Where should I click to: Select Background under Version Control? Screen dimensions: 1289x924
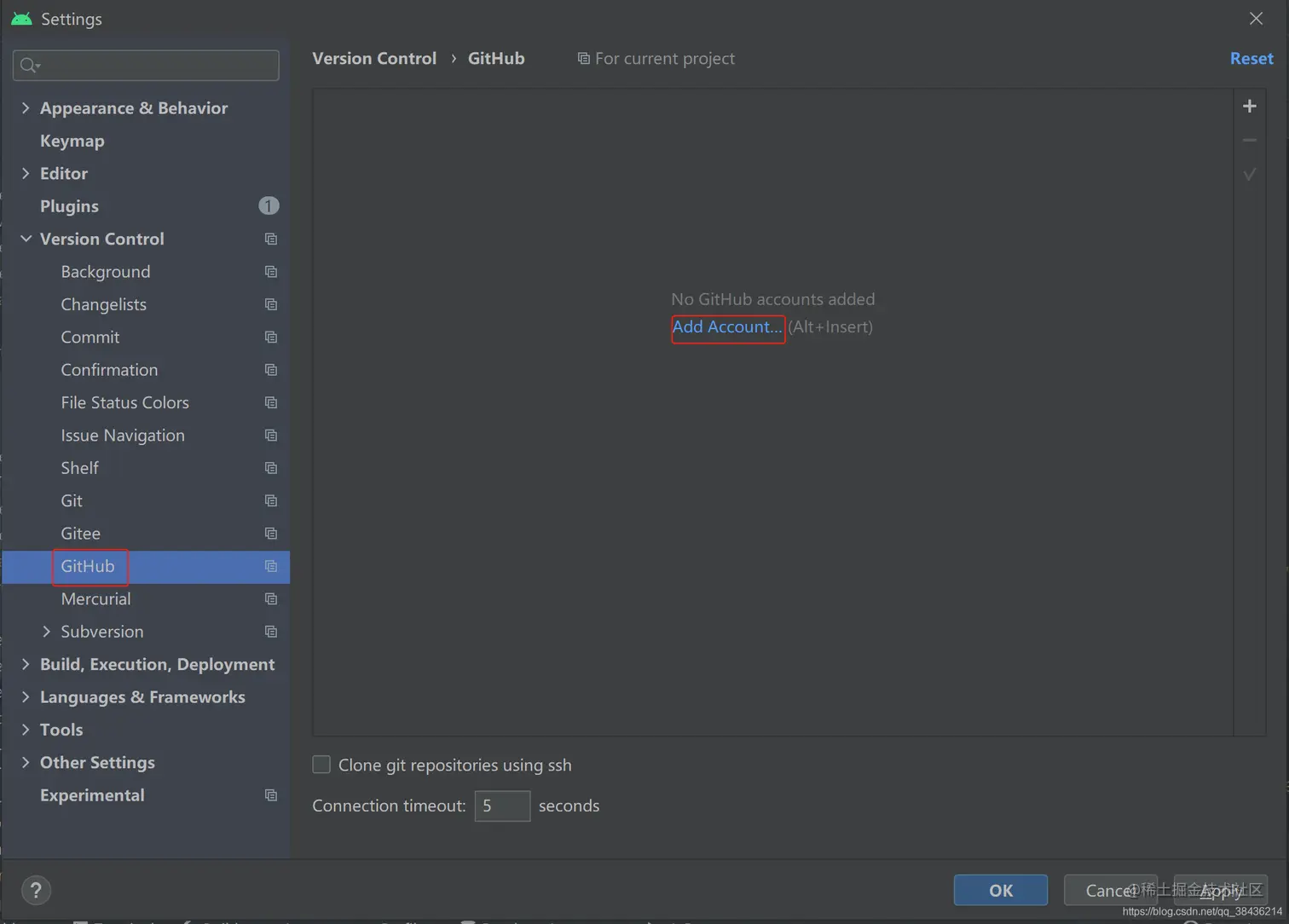pos(106,272)
